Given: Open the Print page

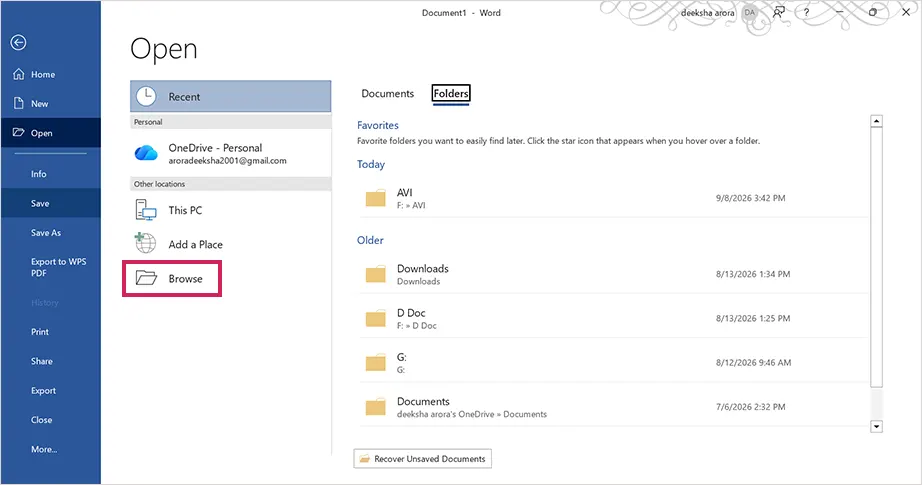Looking at the screenshot, I should [x=50, y=332].
